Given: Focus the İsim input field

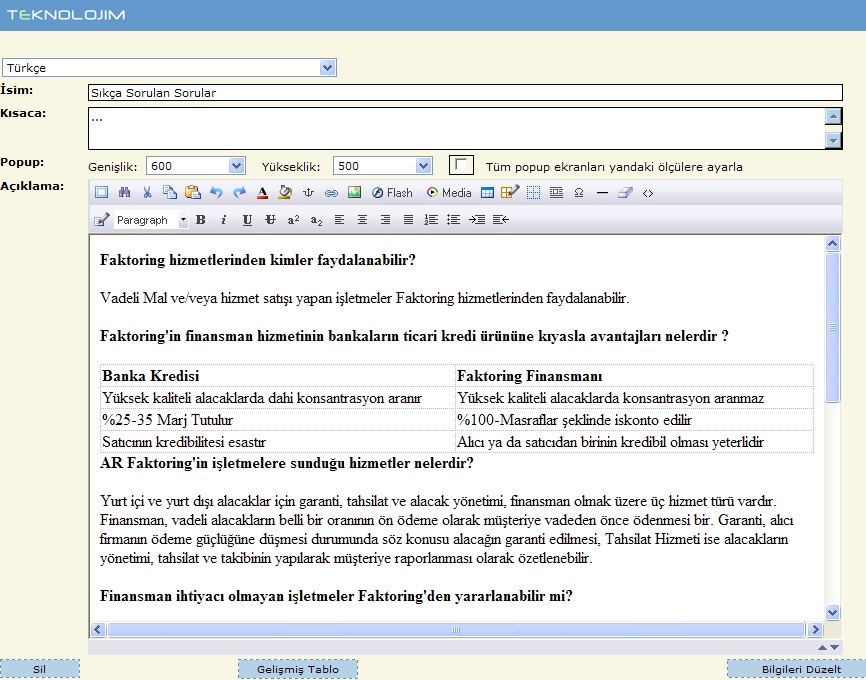Looking at the screenshot, I should click(465, 92).
